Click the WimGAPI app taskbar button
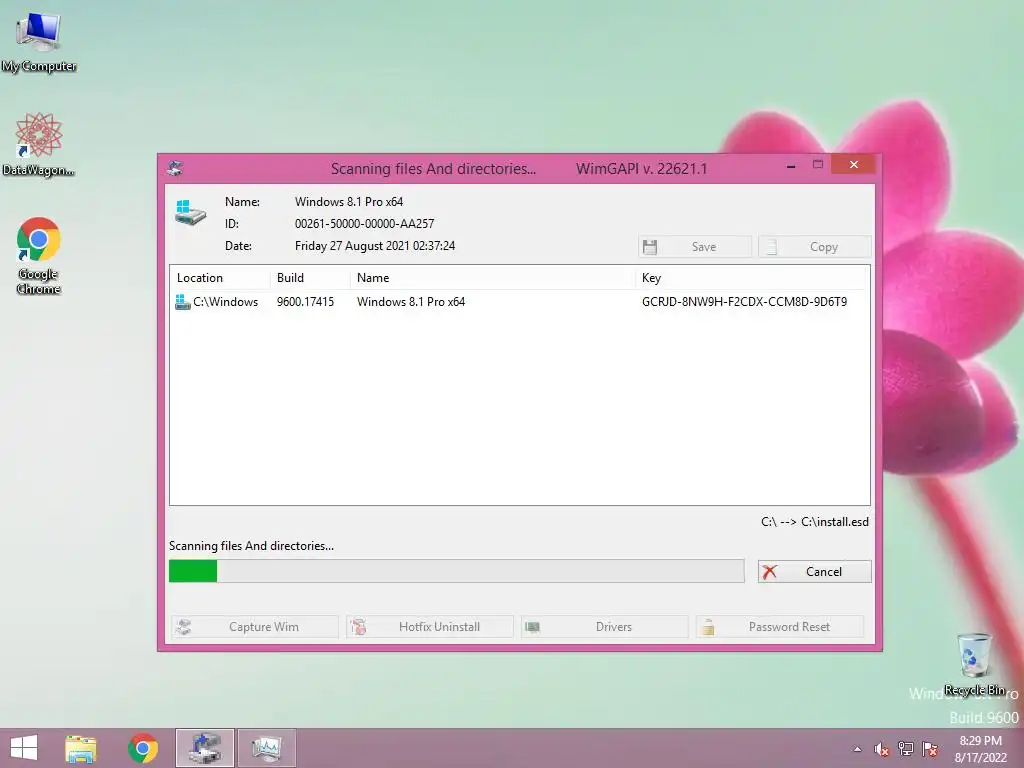 click(x=204, y=748)
